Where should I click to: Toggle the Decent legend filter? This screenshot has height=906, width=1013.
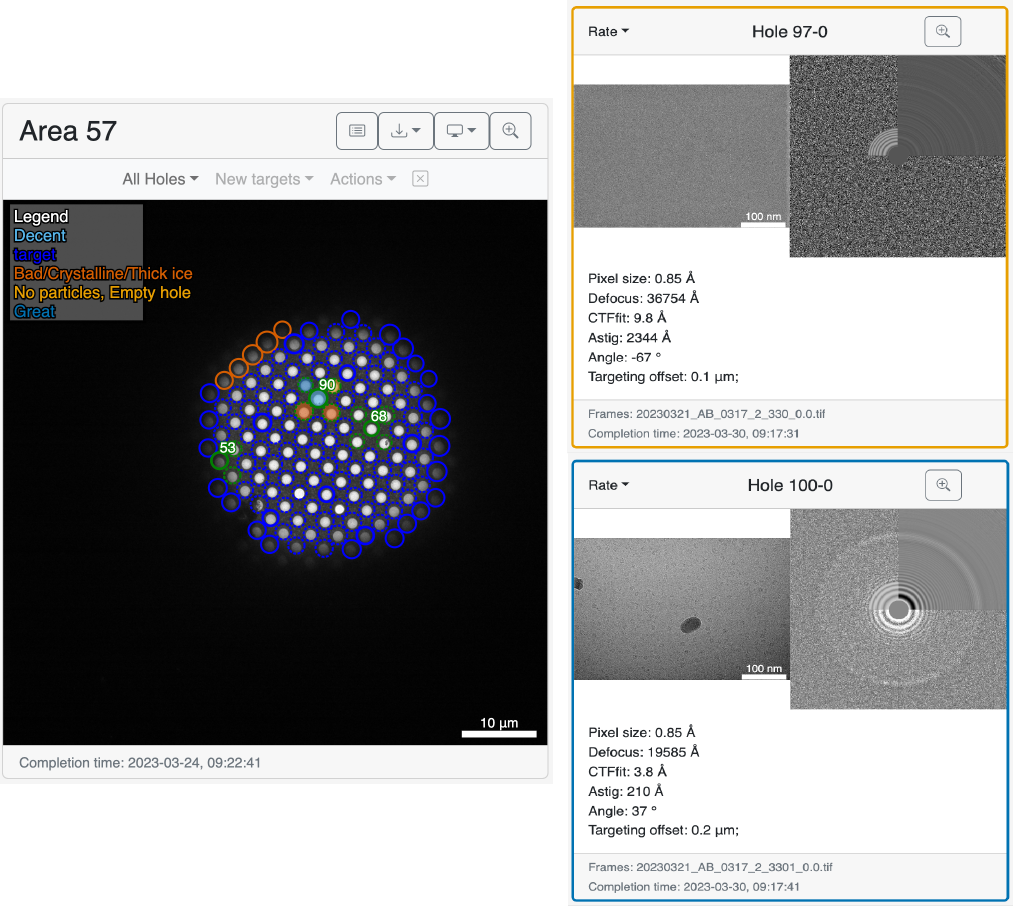40,235
